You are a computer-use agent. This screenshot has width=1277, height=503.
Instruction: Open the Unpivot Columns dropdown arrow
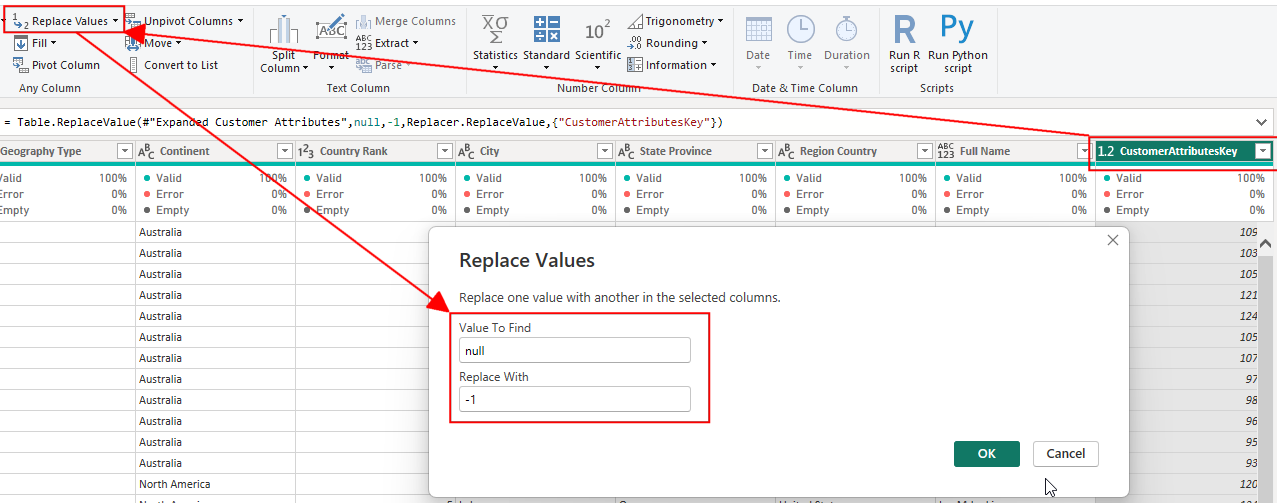[241, 21]
